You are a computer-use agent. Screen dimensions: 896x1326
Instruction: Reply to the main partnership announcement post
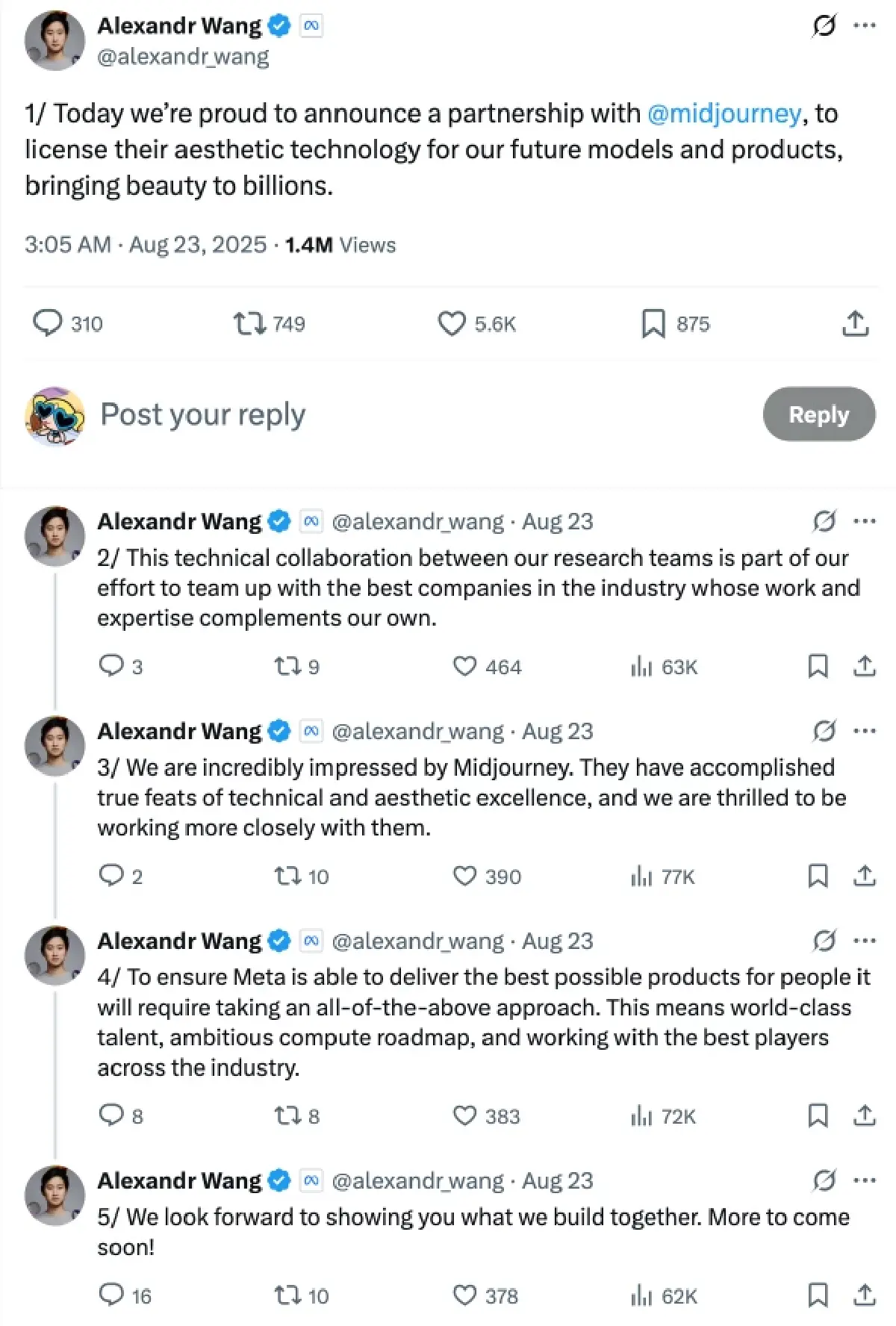pos(48,323)
